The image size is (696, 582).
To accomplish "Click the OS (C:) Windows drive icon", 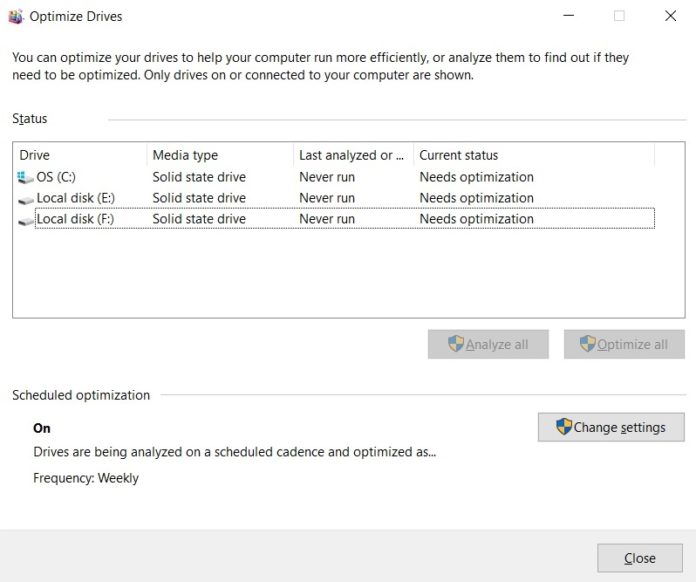I will (26, 177).
